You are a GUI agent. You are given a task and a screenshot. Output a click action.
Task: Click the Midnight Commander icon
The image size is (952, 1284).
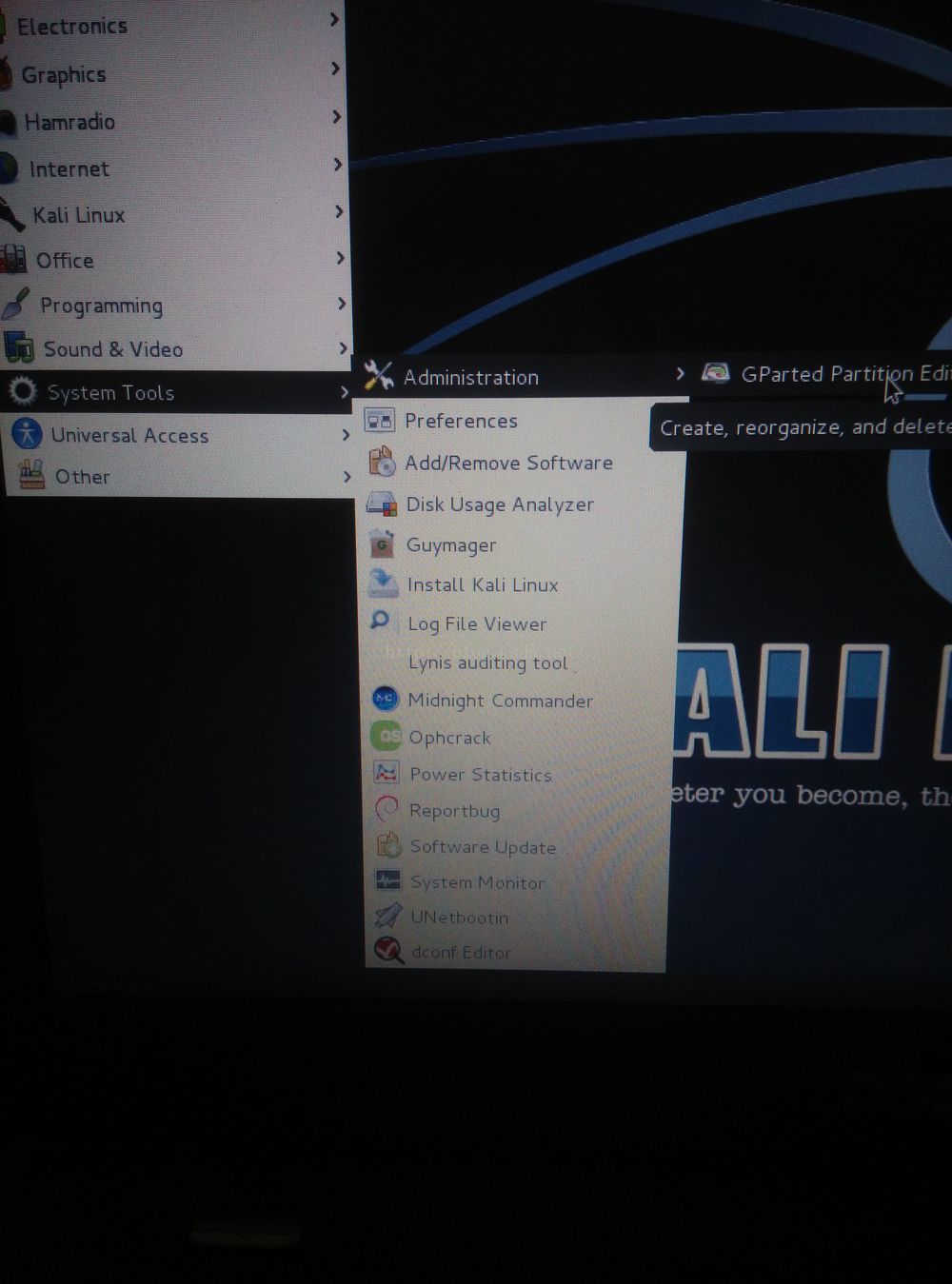385,700
